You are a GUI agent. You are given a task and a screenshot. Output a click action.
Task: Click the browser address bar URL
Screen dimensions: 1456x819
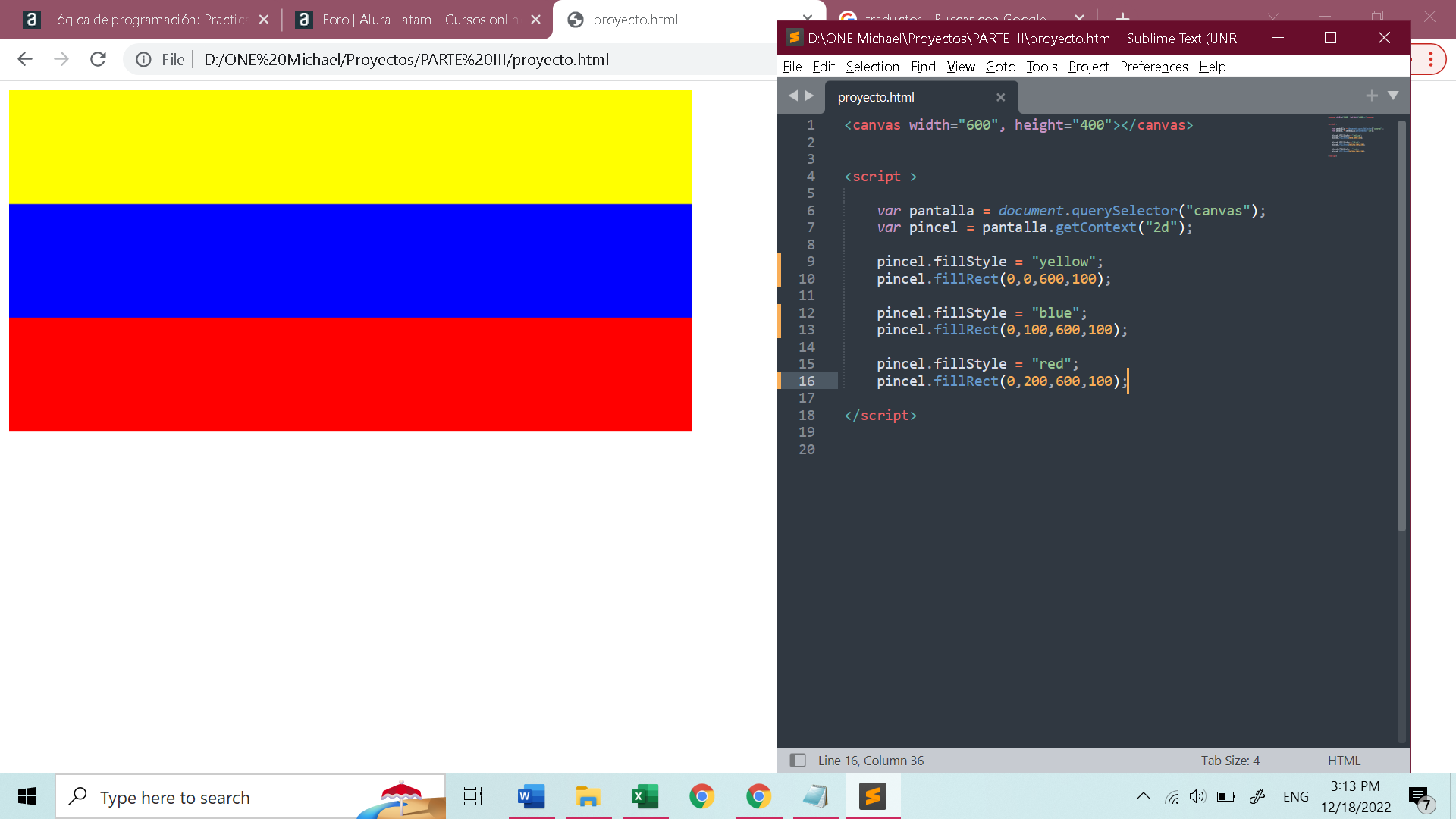click(x=406, y=59)
